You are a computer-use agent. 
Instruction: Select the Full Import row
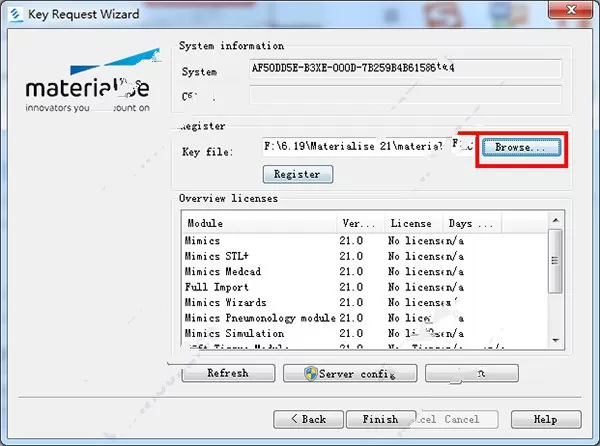tap(365, 287)
